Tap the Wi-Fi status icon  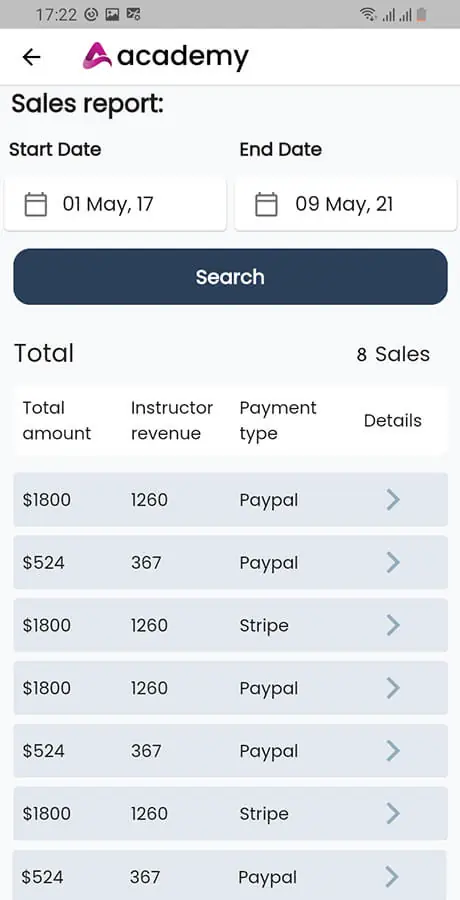pyautogui.click(x=368, y=14)
